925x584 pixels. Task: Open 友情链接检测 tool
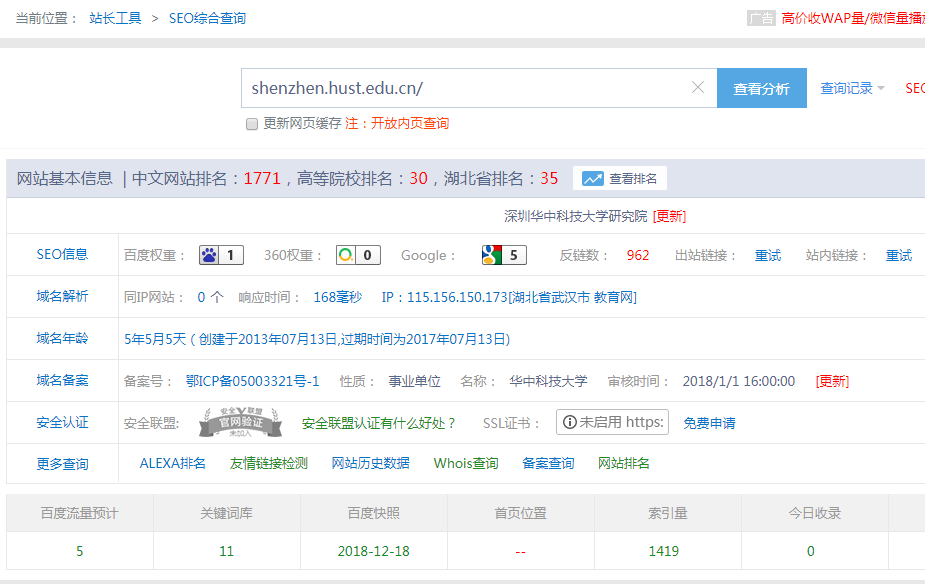pos(268,463)
